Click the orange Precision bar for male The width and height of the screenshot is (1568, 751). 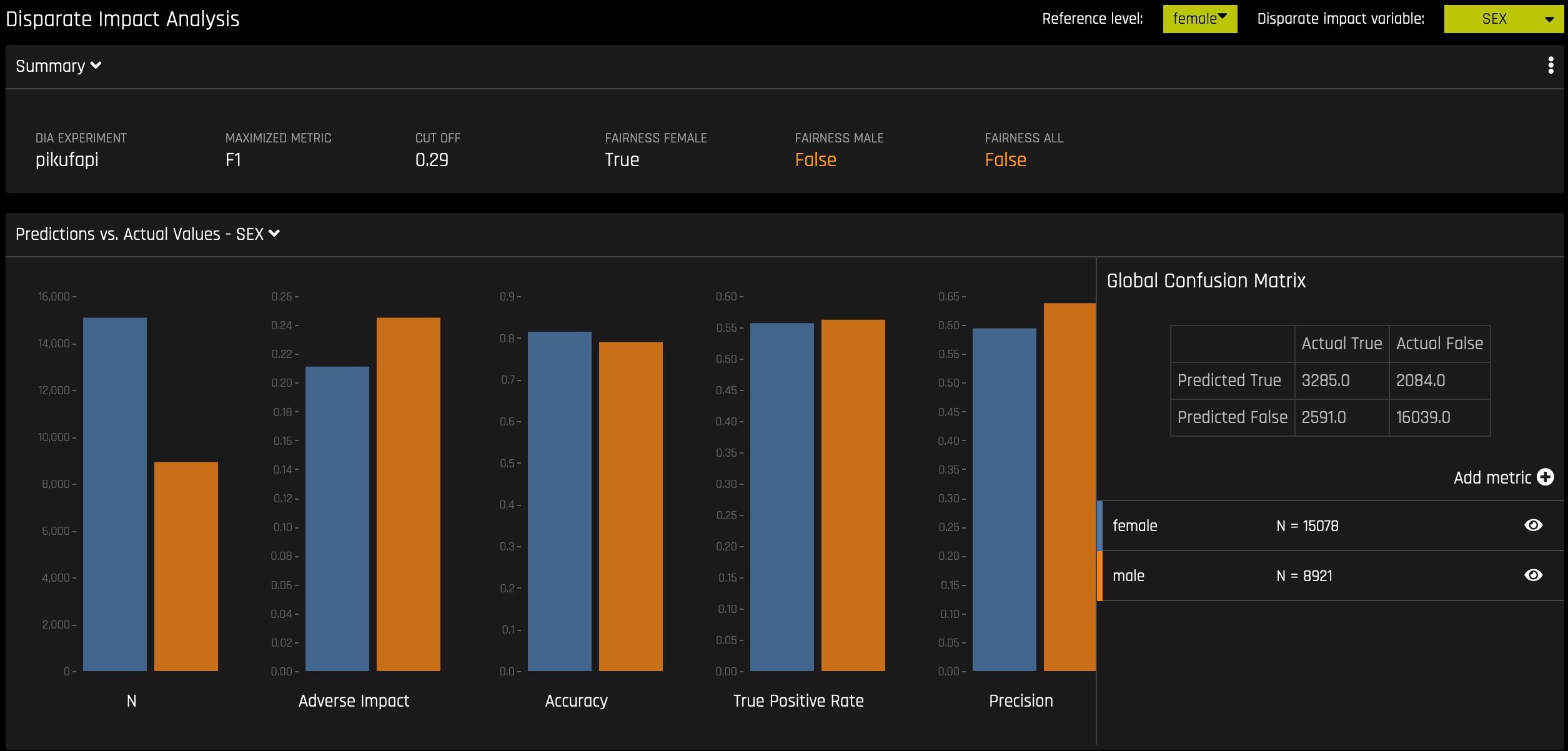1069,487
